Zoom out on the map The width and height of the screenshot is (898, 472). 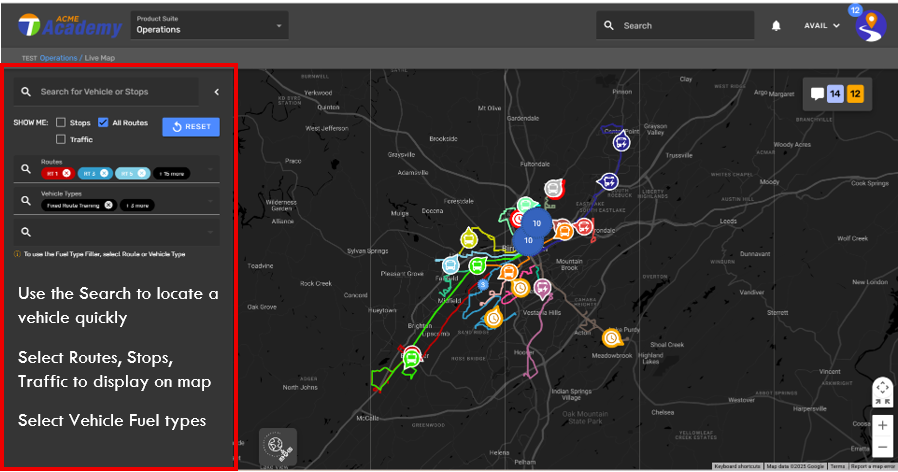pyautogui.click(x=882, y=447)
